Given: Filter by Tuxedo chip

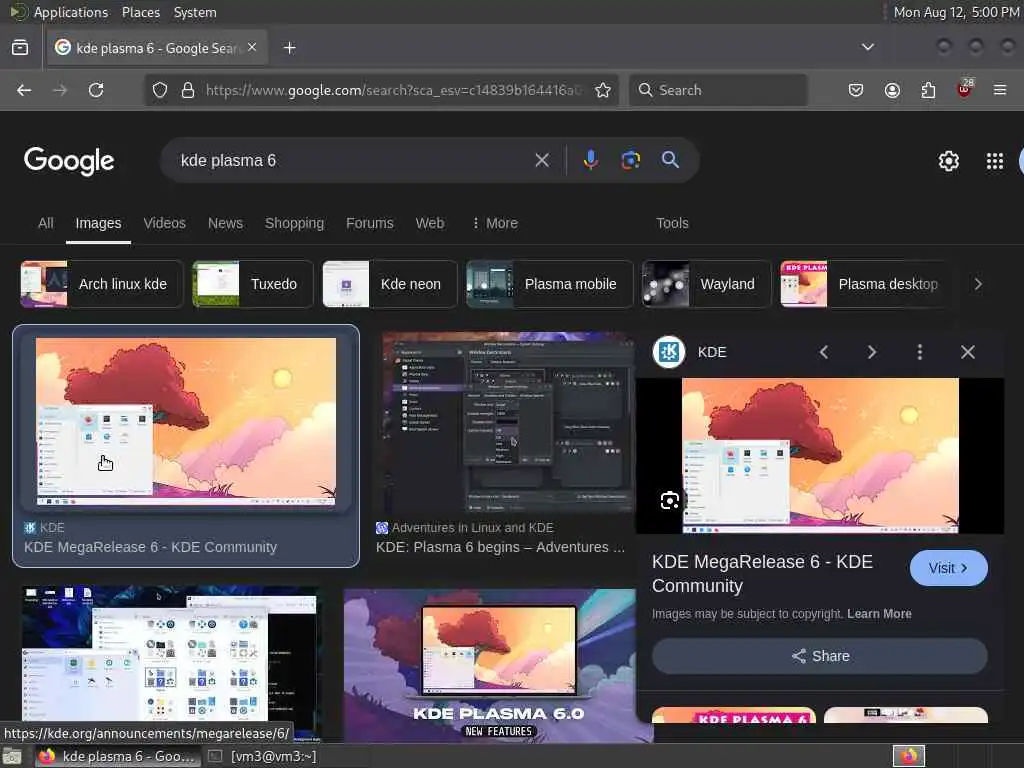Looking at the screenshot, I should 253,284.
